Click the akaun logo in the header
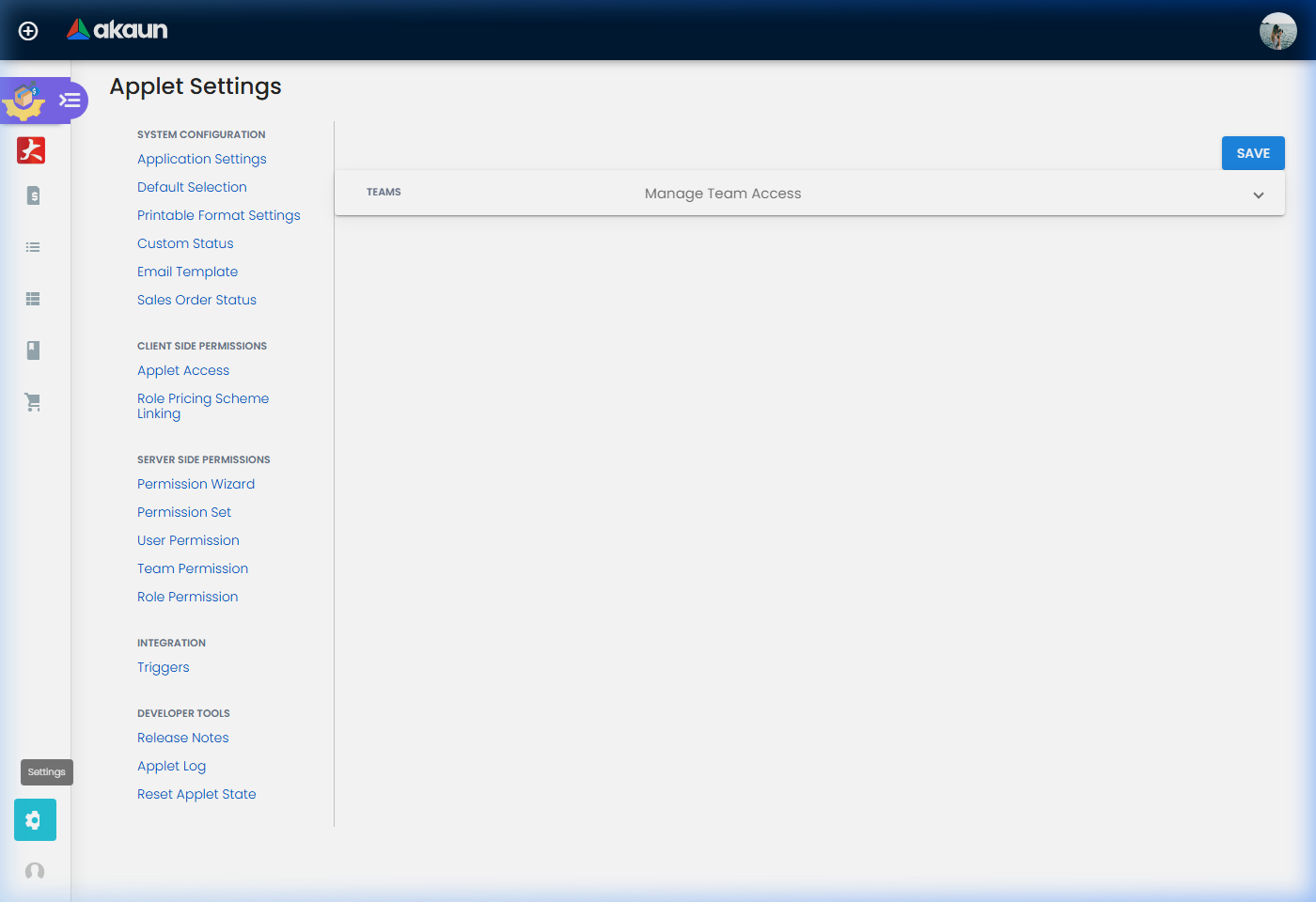Image resolution: width=1316 pixels, height=902 pixels. pos(117,29)
